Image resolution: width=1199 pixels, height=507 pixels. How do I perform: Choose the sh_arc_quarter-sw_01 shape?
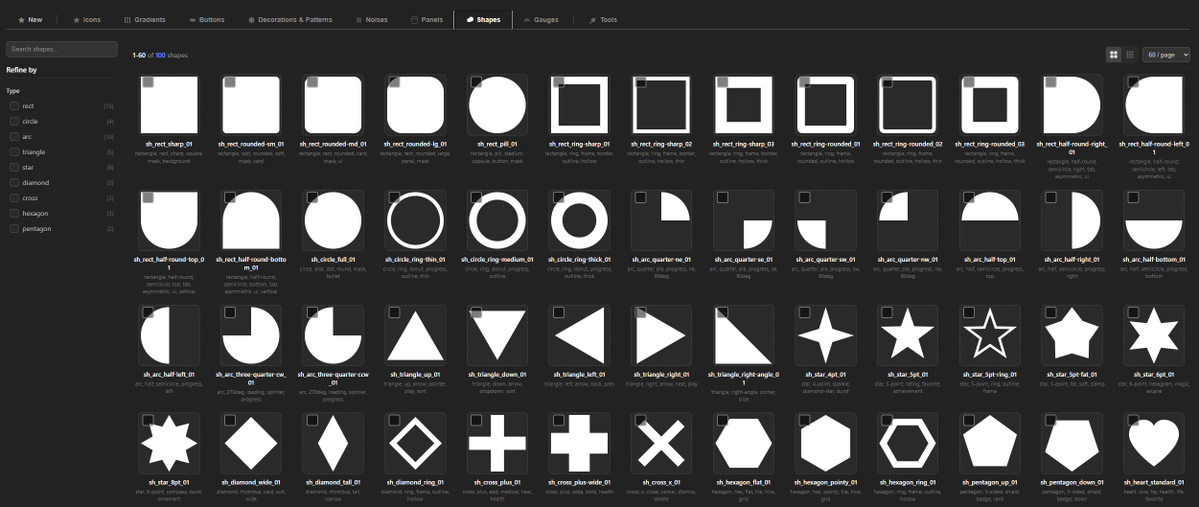pos(825,220)
